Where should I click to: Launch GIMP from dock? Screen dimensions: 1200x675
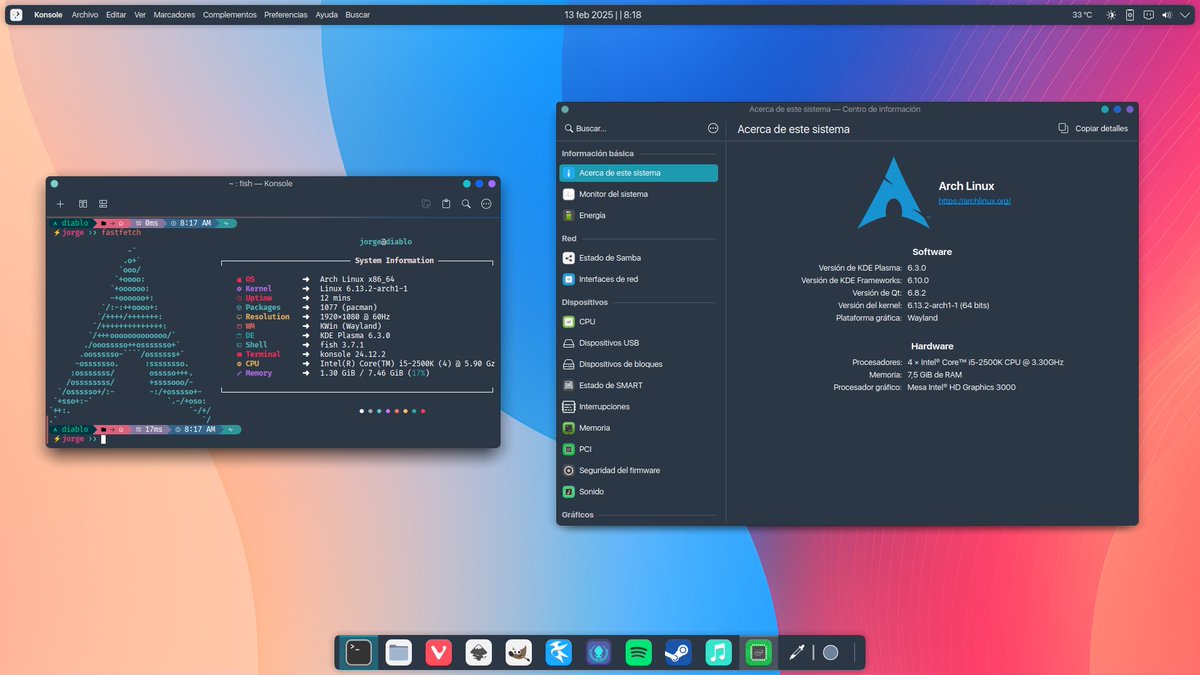[518, 652]
